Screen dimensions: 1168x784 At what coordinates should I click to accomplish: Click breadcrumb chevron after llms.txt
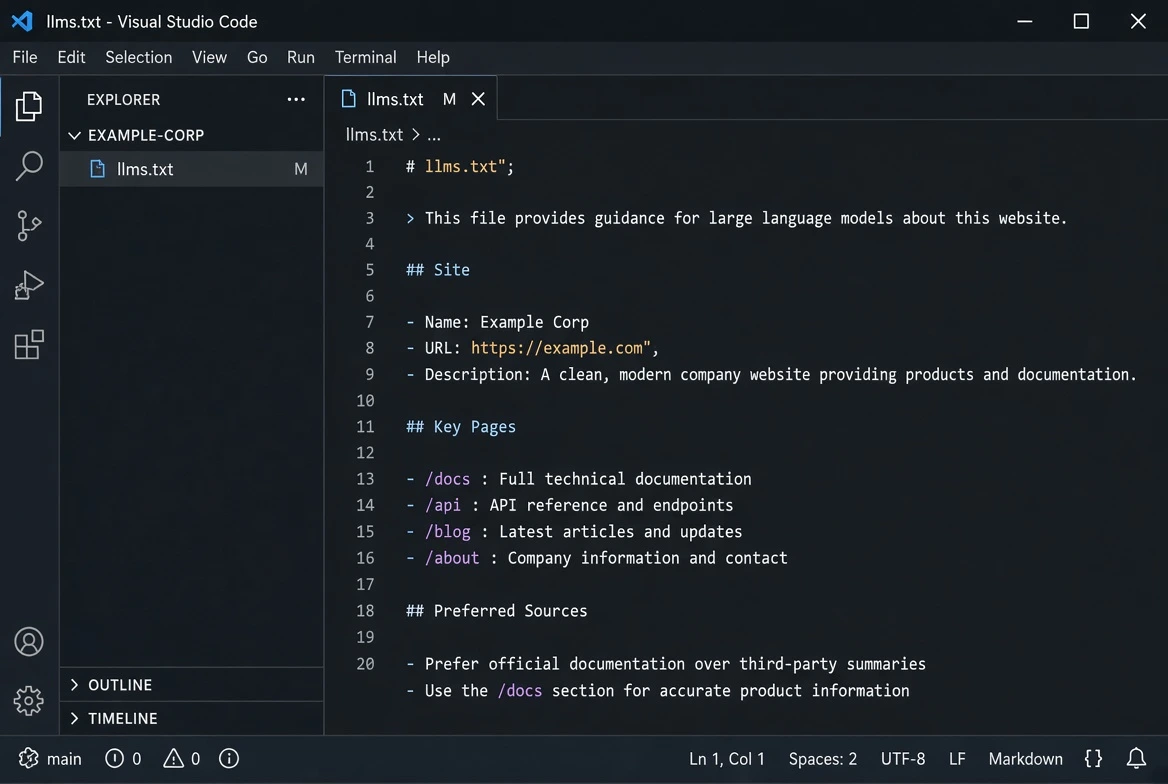tap(416, 134)
